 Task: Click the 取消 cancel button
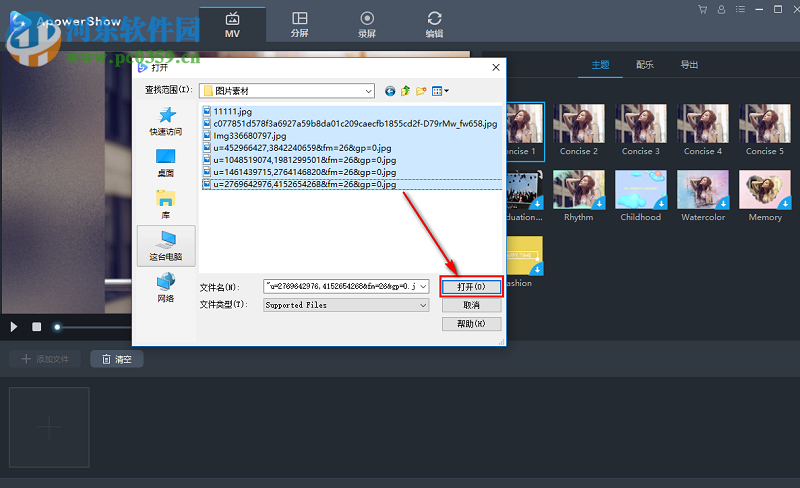pos(471,305)
